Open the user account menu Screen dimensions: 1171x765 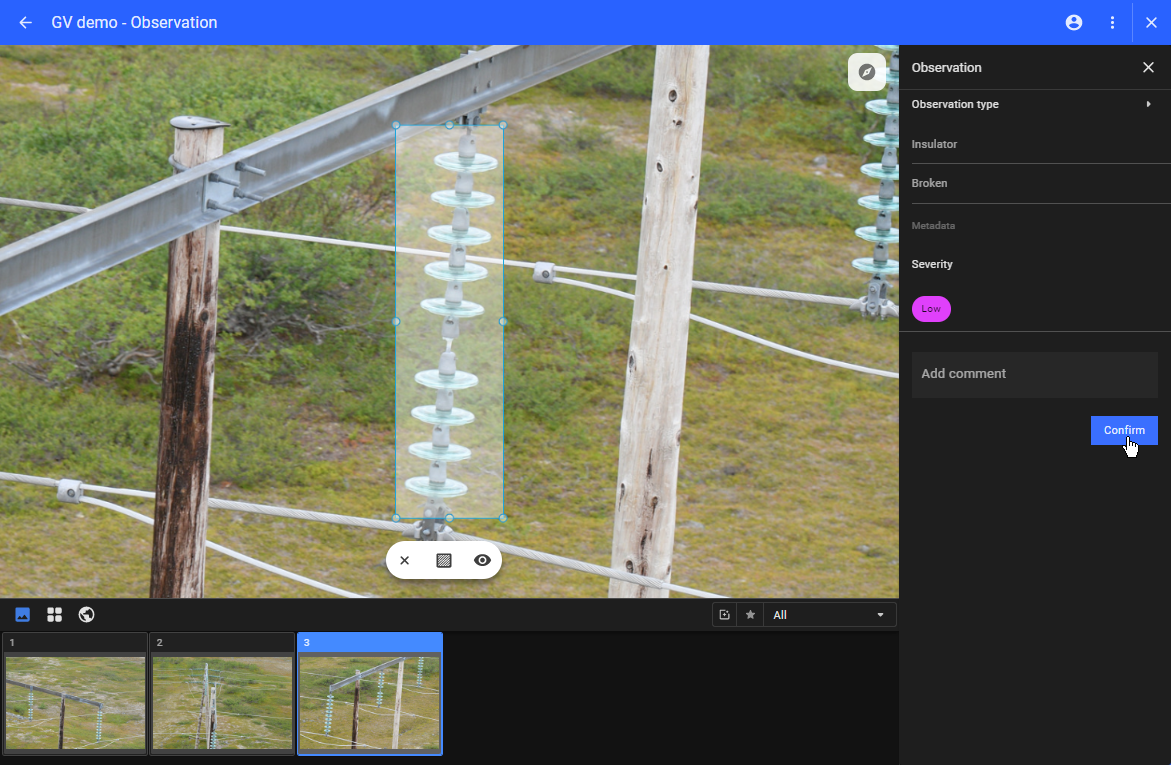[x=1074, y=22]
